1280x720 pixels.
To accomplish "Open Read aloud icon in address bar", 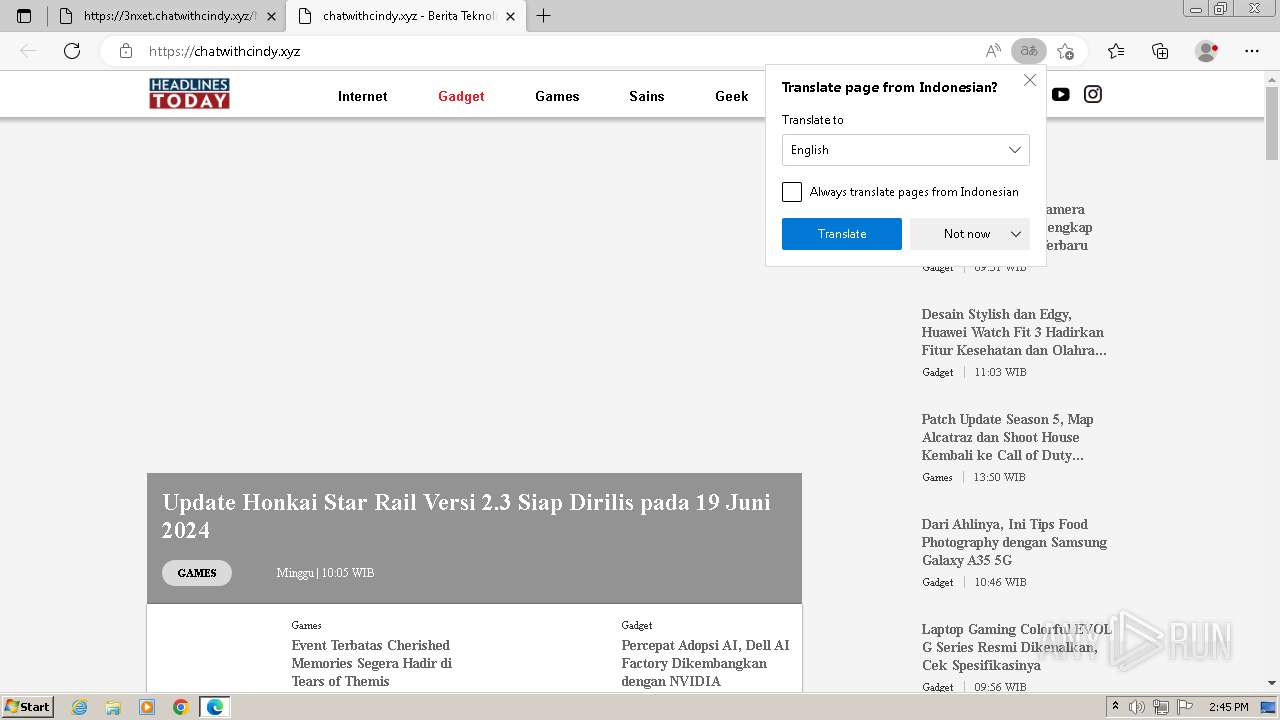I will (993, 51).
